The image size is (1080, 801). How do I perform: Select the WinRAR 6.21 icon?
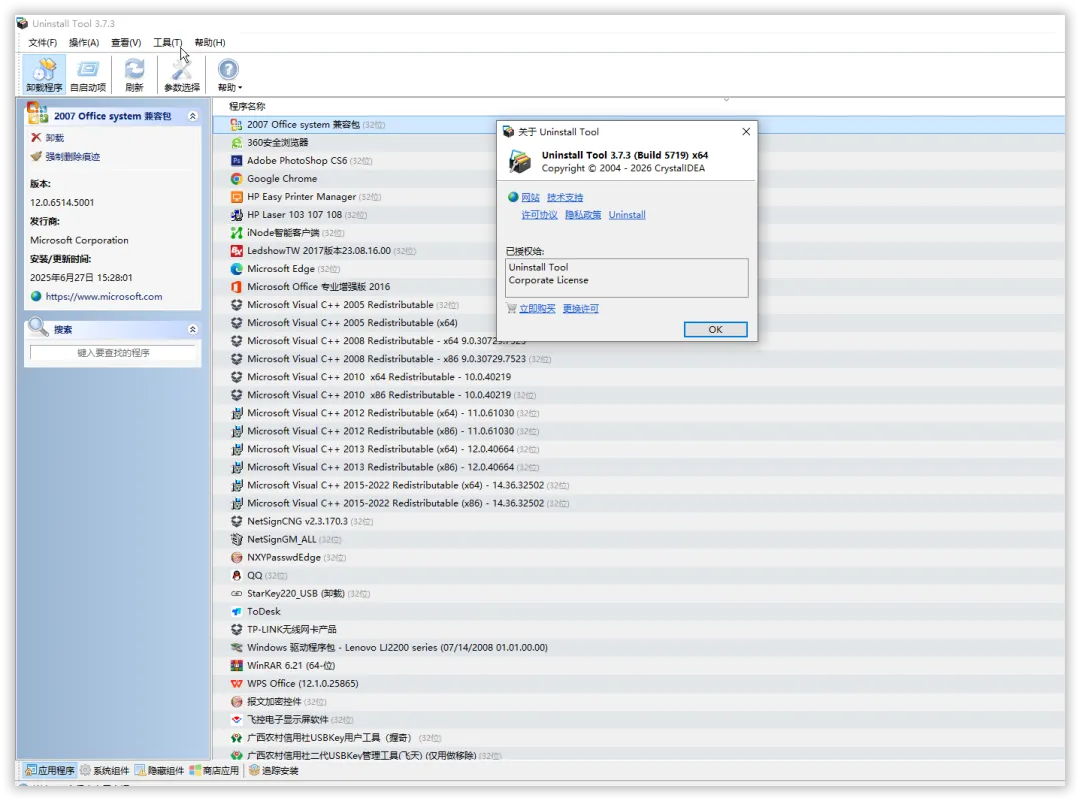[236, 666]
